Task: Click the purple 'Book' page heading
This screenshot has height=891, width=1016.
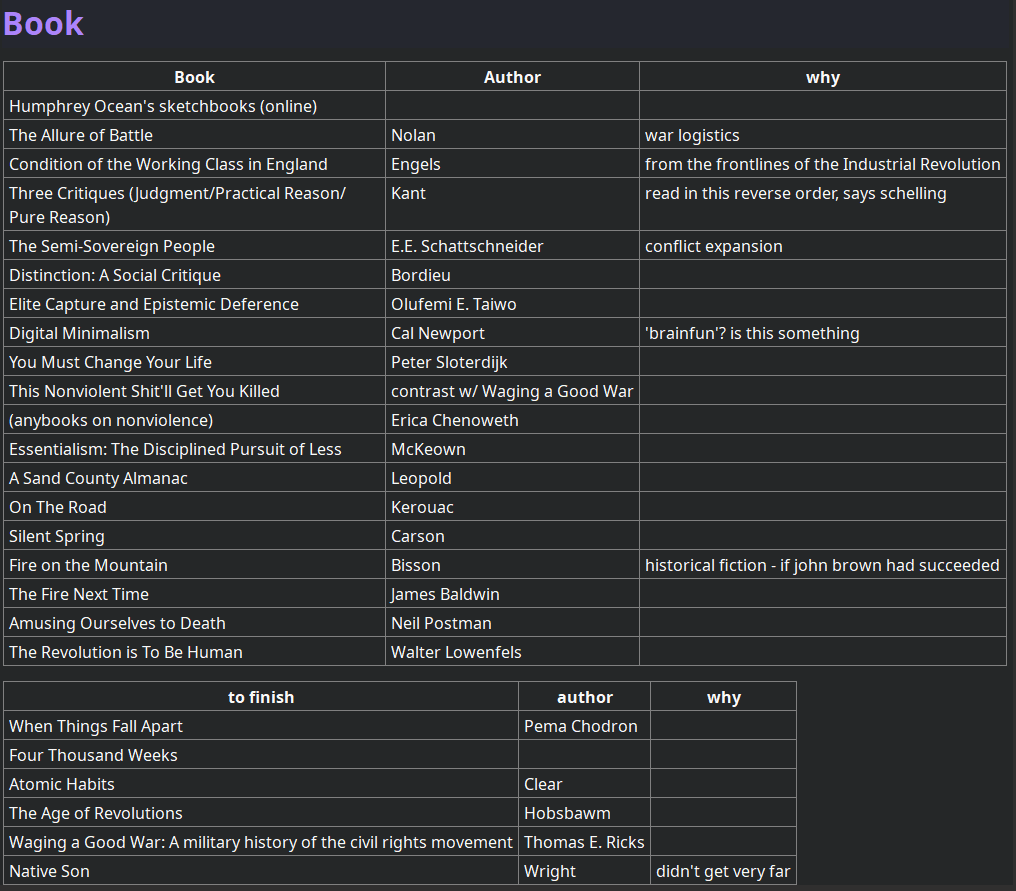Action: point(43,24)
